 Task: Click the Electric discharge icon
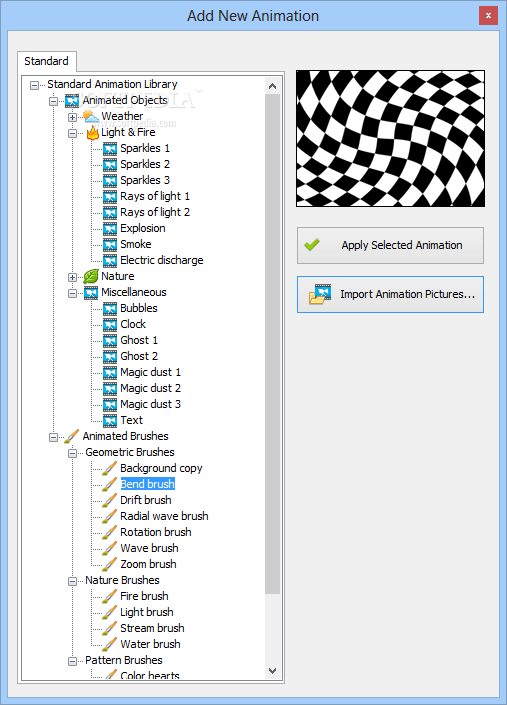pos(110,260)
